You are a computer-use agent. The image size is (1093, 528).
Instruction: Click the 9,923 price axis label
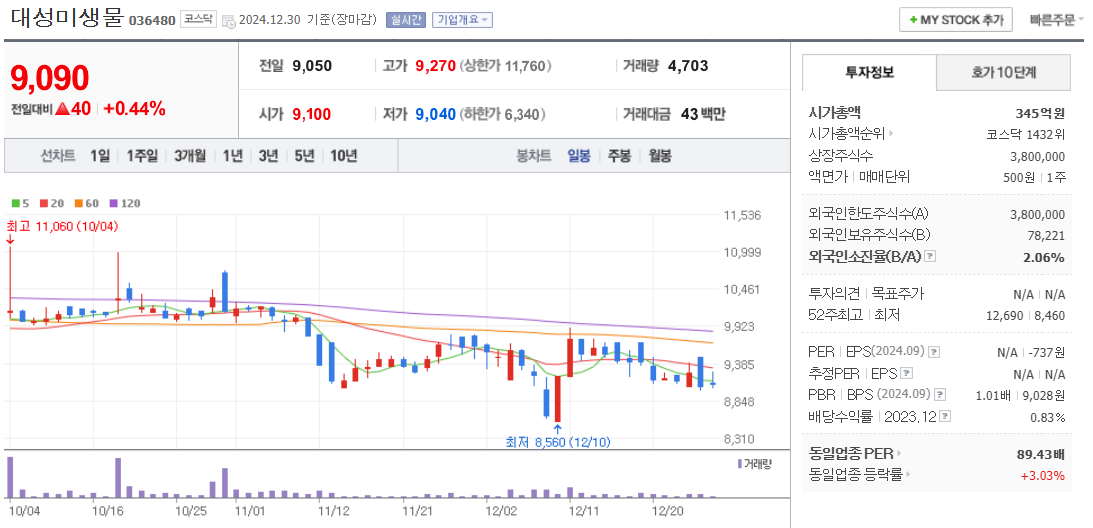(x=740, y=326)
